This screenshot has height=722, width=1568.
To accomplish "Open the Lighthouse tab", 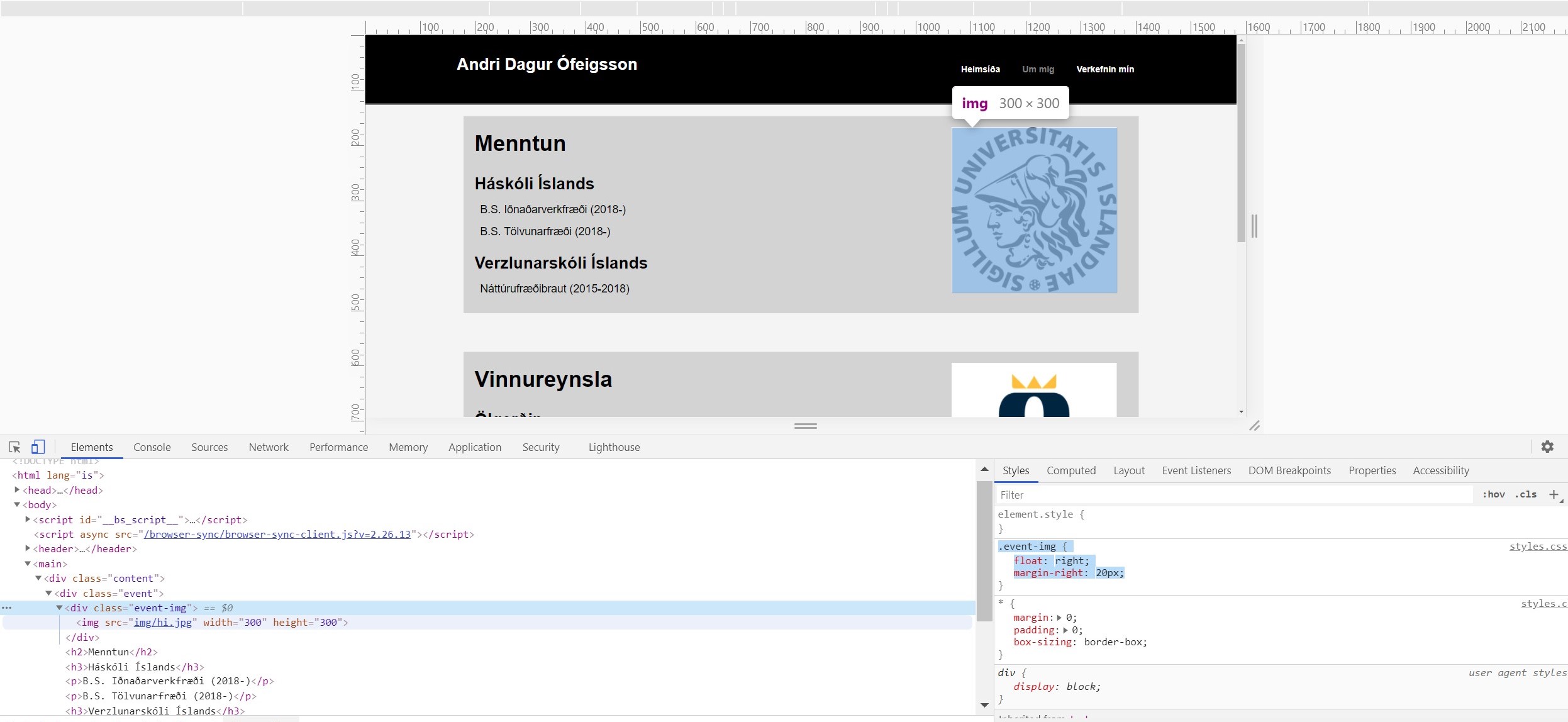I will [x=614, y=447].
